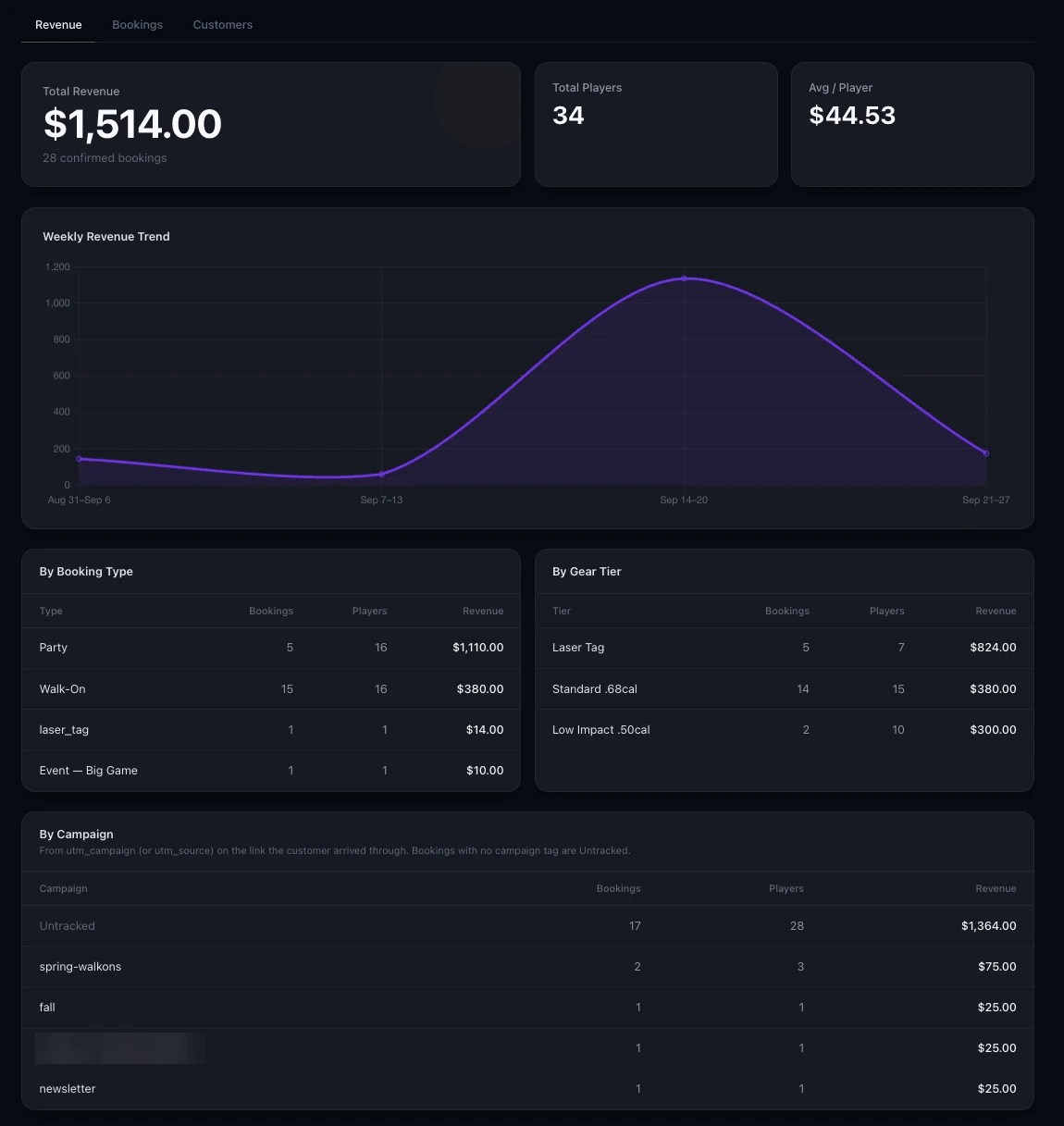This screenshot has height=1126, width=1064.
Task: Click the Aug 31–Sep 6 chart data point
Action: click(x=79, y=459)
